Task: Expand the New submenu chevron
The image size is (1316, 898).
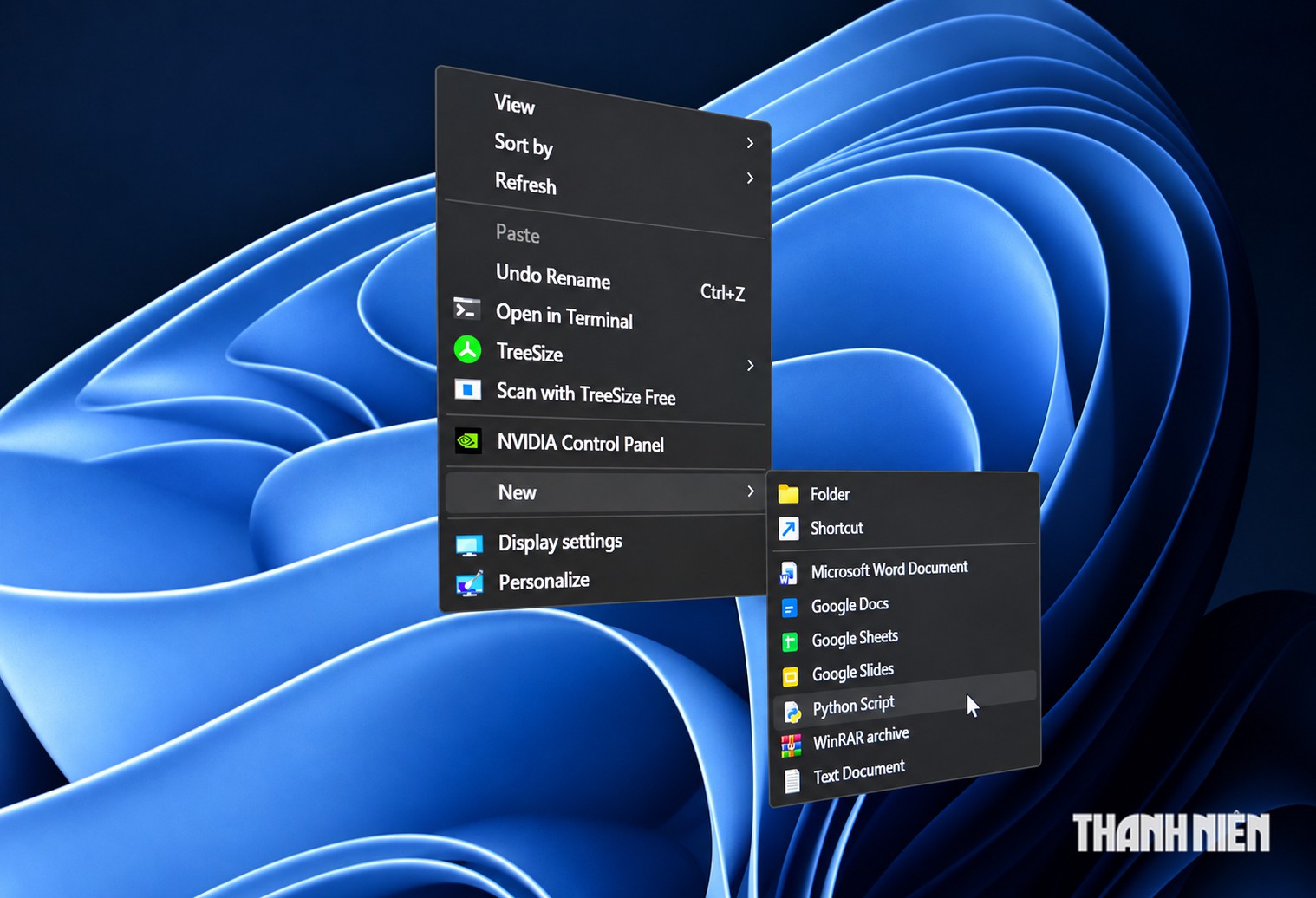Action: 751,491
